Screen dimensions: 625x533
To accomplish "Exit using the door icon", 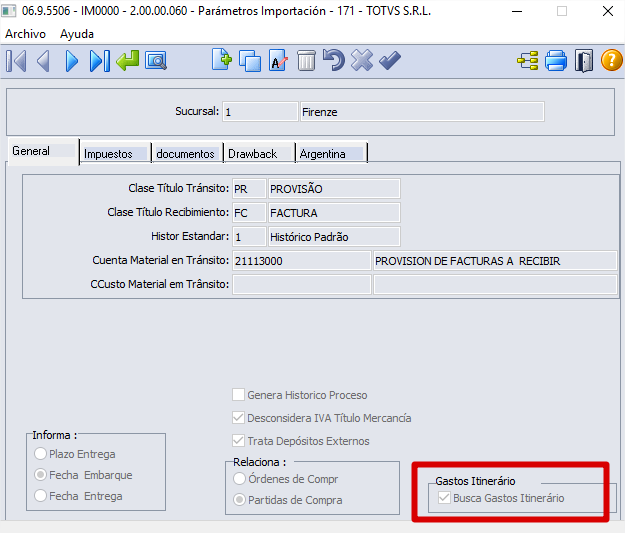I will 584,61.
